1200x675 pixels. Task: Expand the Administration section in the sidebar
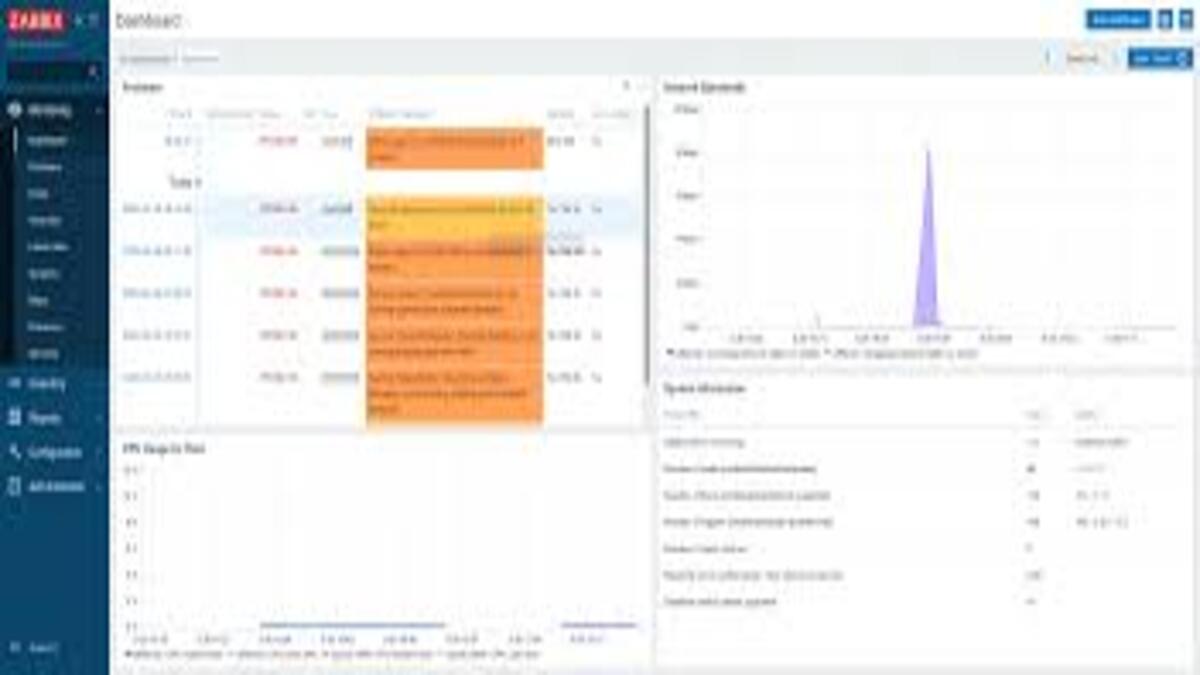click(x=98, y=487)
